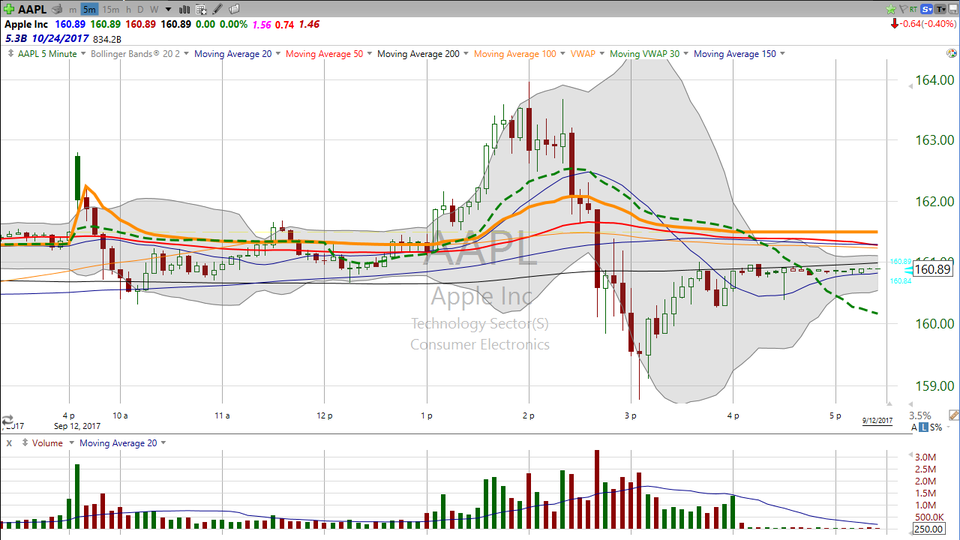Click the green star favorite icon

coord(891,9)
